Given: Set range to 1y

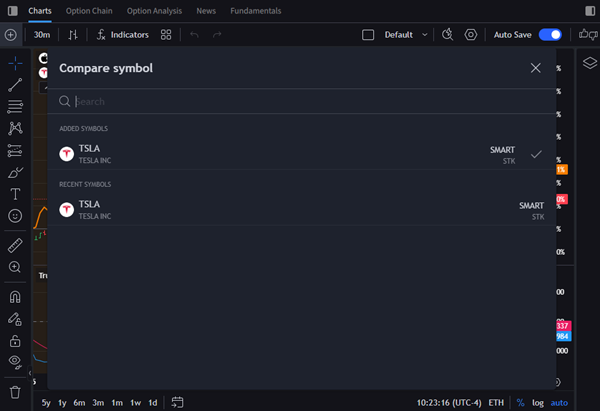Looking at the screenshot, I should click(62, 403).
